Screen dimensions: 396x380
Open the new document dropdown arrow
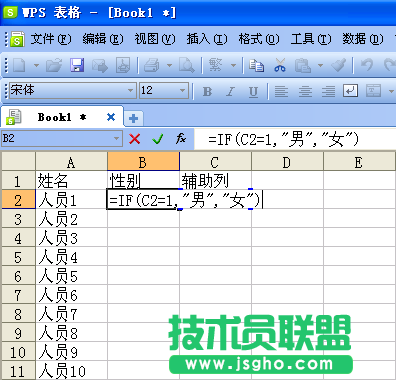(x=36, y=65)
